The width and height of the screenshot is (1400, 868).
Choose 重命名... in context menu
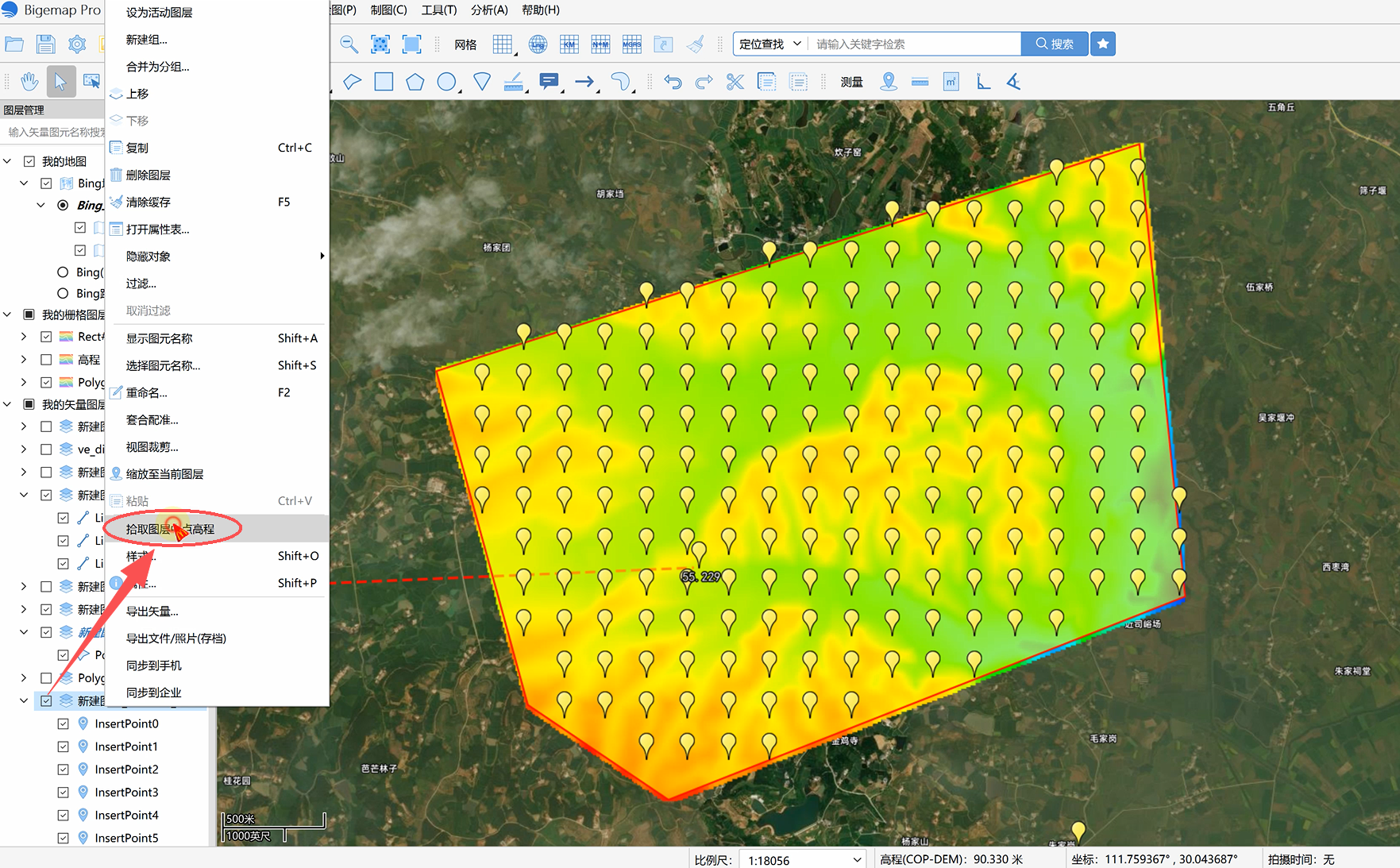coord(217,392)
